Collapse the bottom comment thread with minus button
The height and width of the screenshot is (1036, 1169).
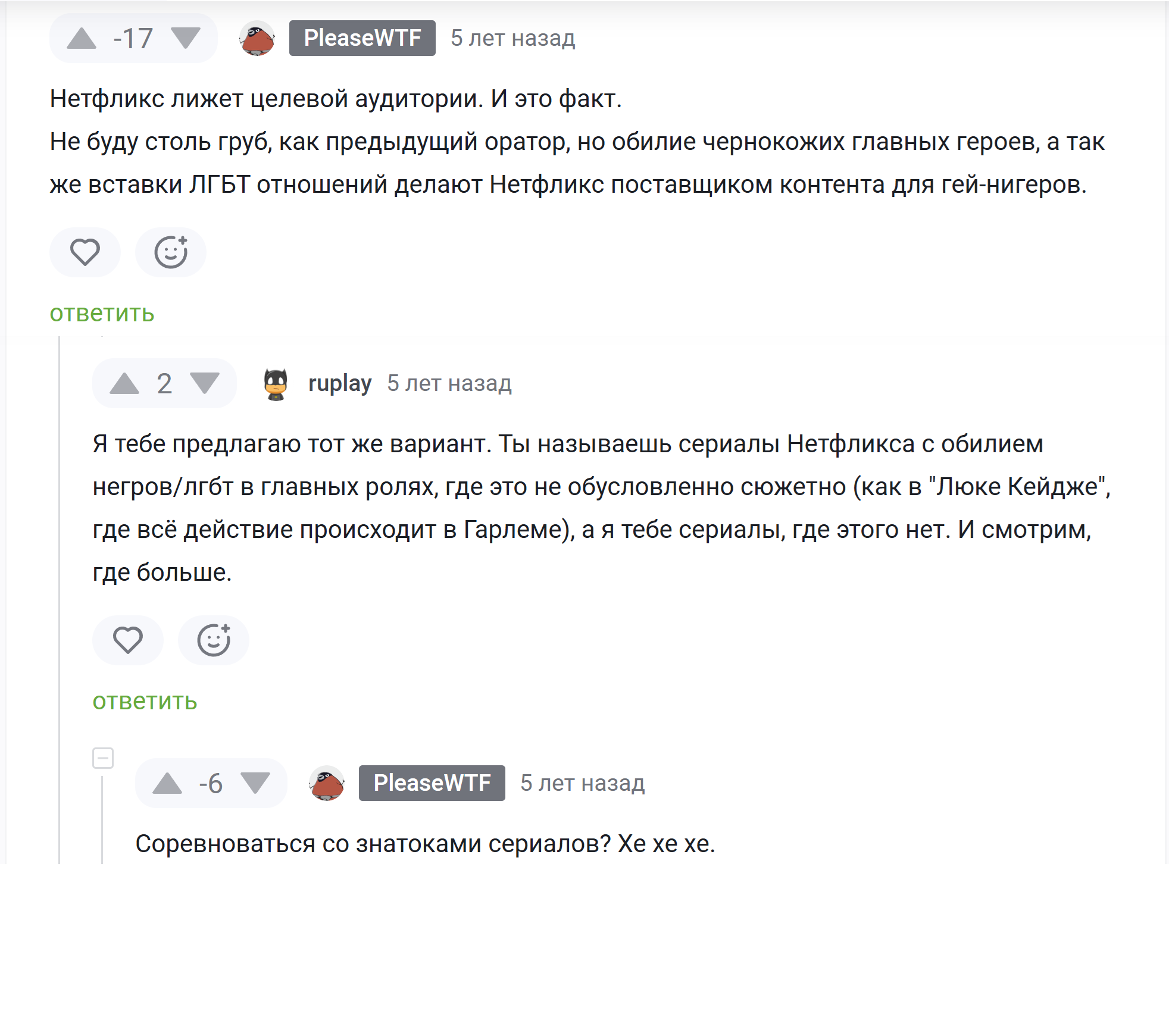(x=103, y=758)
